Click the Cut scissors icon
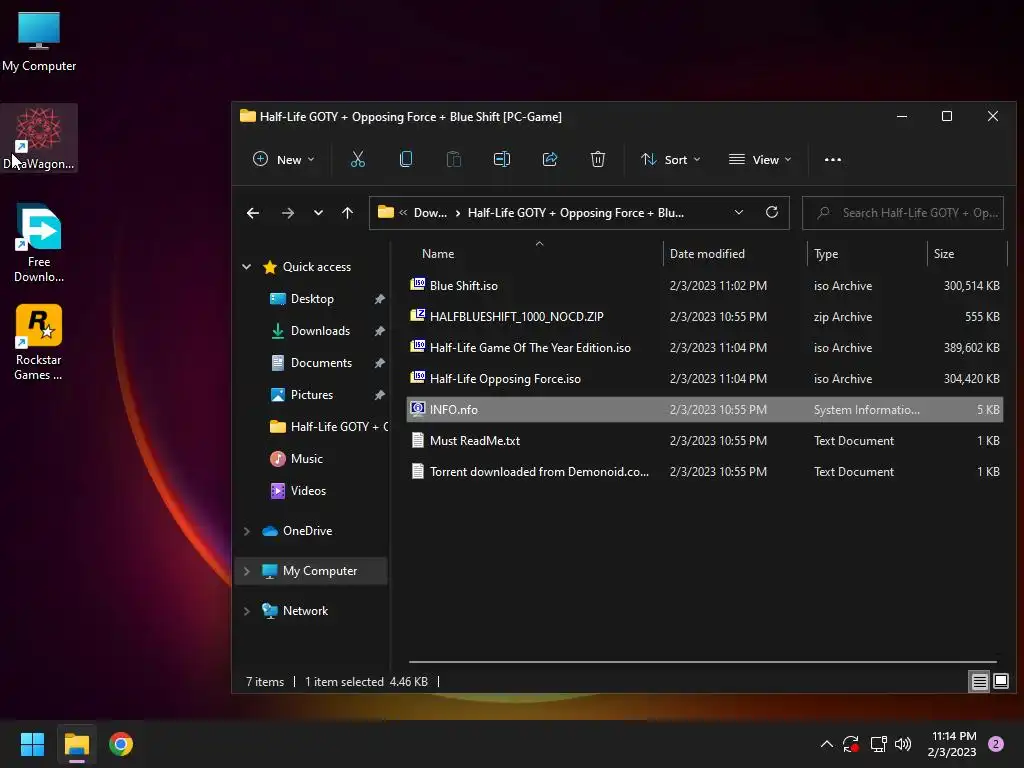The height and width of the screenshot is (768, 1024). [358, 159]
